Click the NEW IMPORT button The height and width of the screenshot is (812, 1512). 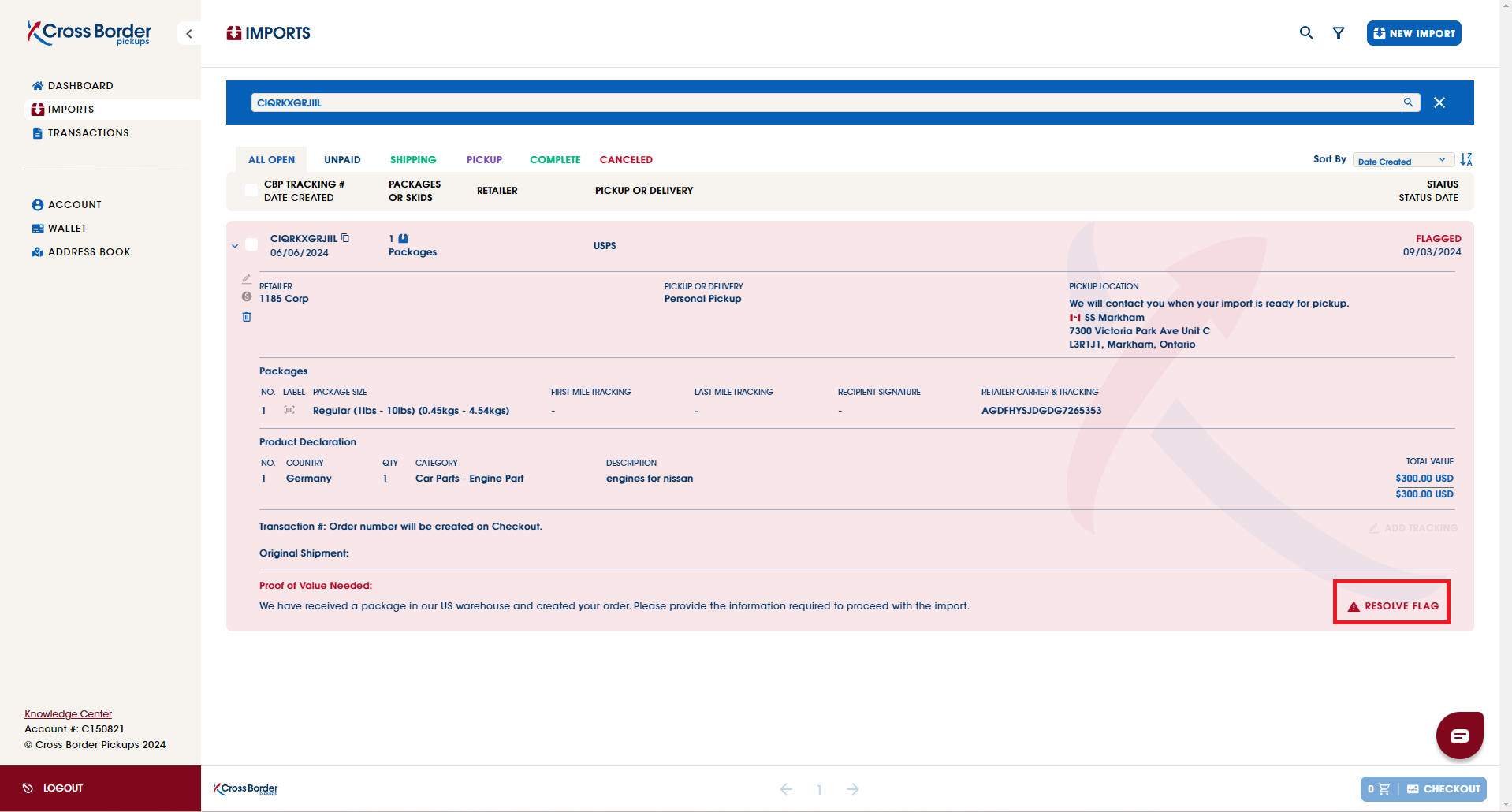[1413, 33]
